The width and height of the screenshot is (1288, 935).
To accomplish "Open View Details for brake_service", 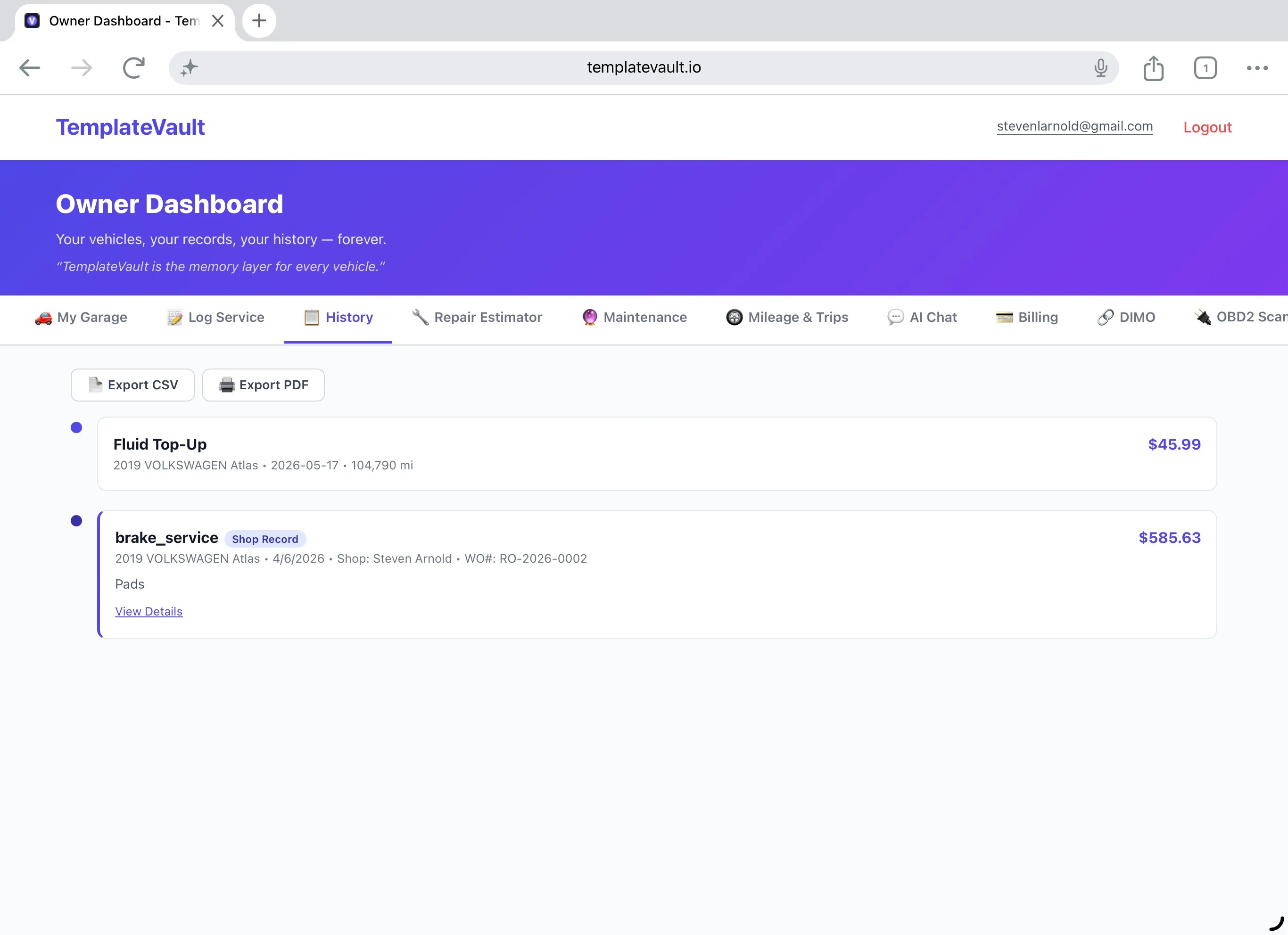I will point(149,611).
